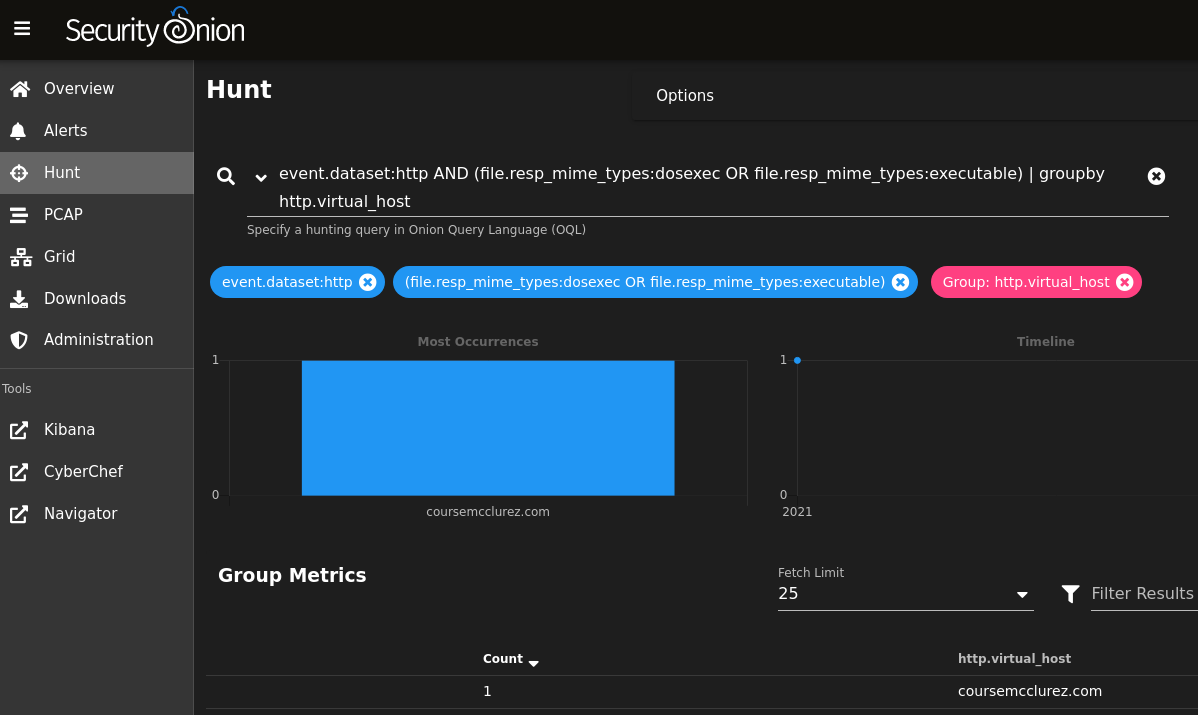The image size is (1198, 715).
Task: Click the file.resp_mime_types filter chip label
Action: (645, 282)
